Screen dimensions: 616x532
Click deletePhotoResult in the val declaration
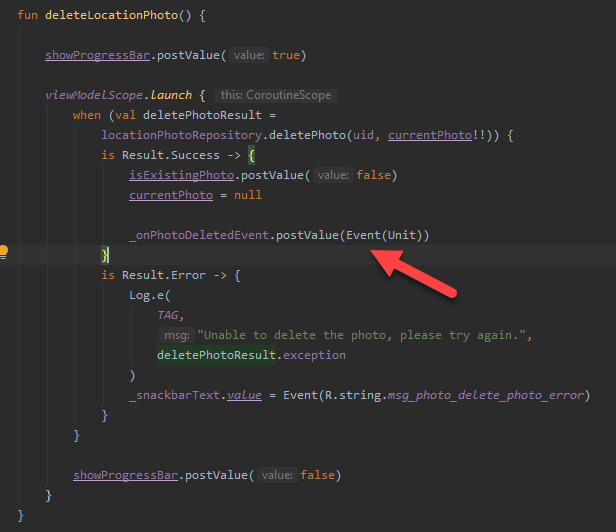click(202, 115)
